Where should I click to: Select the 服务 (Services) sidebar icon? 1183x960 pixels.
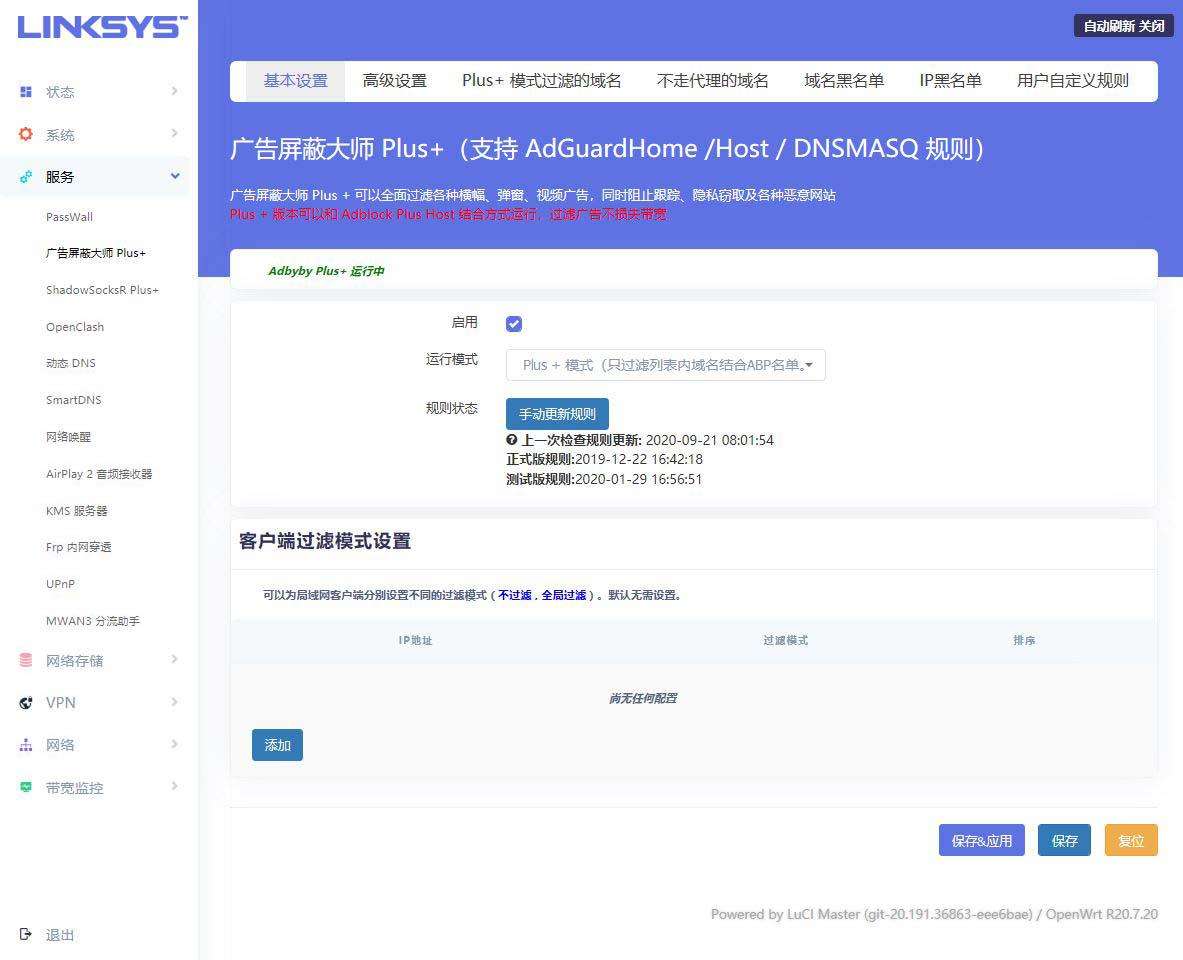[27, 176]
